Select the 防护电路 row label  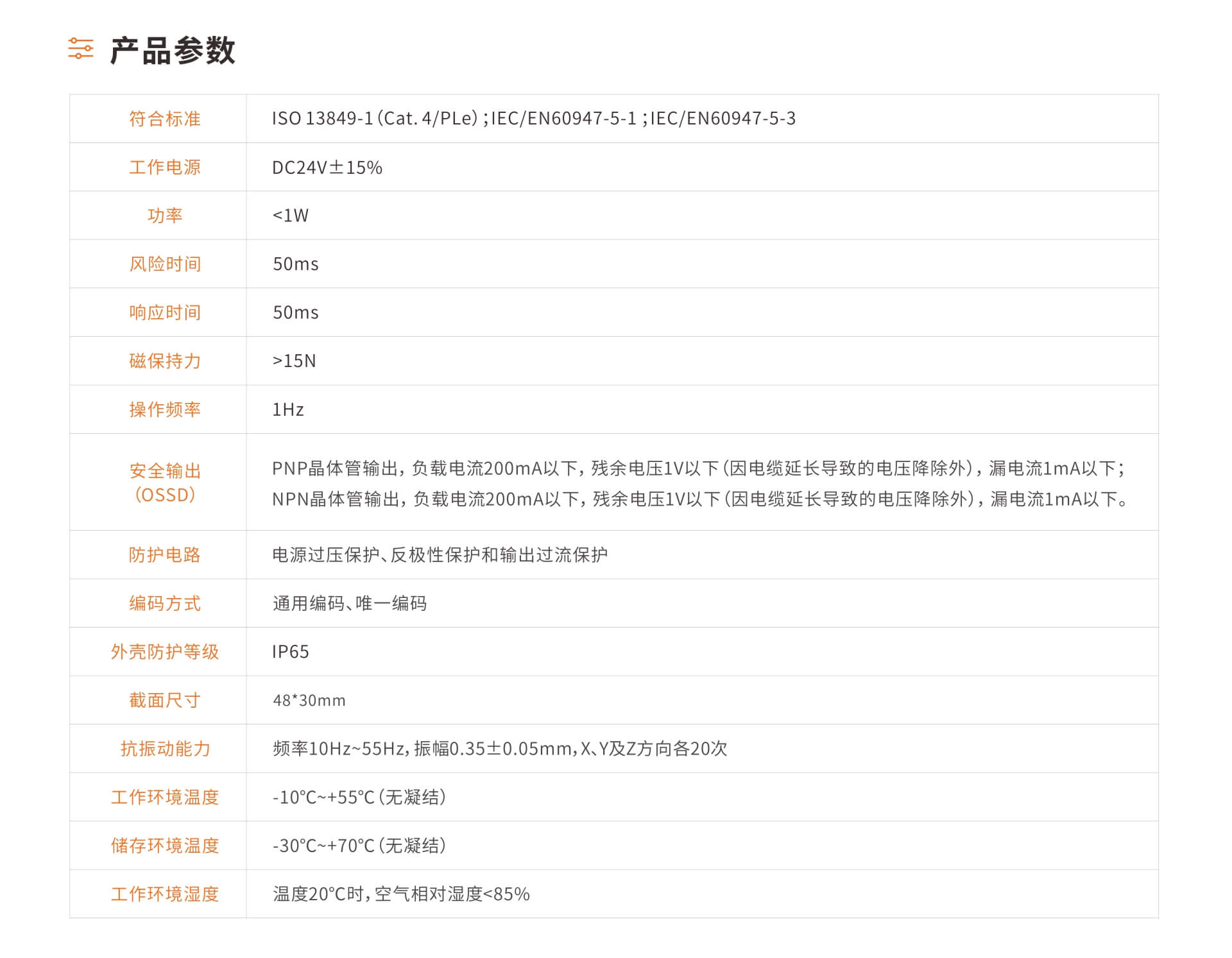pyautogui.click(x=165, y=555)
